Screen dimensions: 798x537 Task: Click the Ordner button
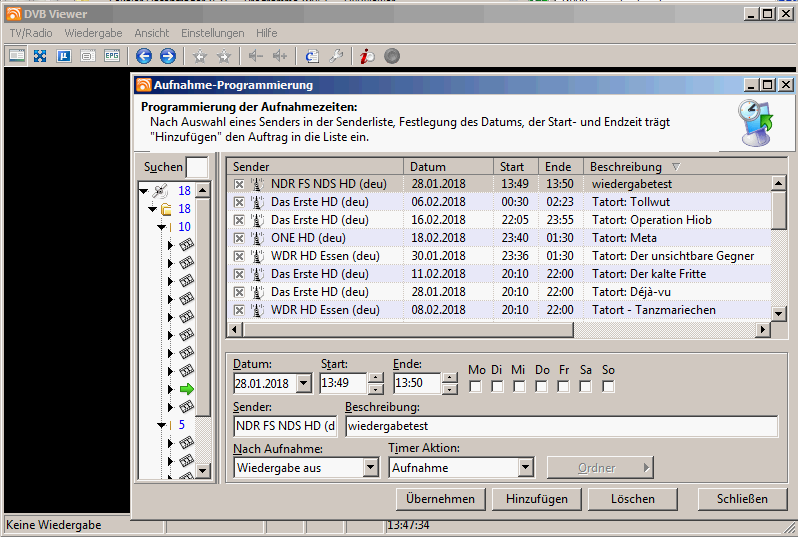coord(600,467)
